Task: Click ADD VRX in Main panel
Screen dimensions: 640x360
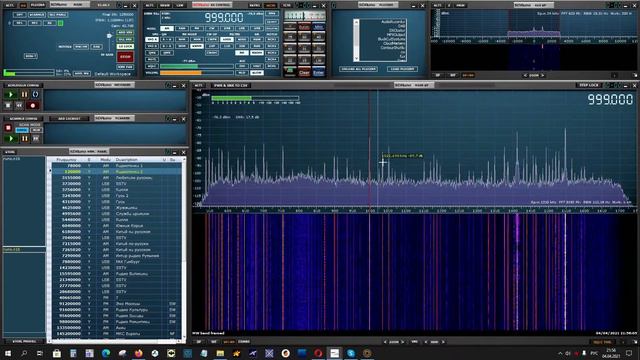Action: pyautogui.click(x=125, y=33)
